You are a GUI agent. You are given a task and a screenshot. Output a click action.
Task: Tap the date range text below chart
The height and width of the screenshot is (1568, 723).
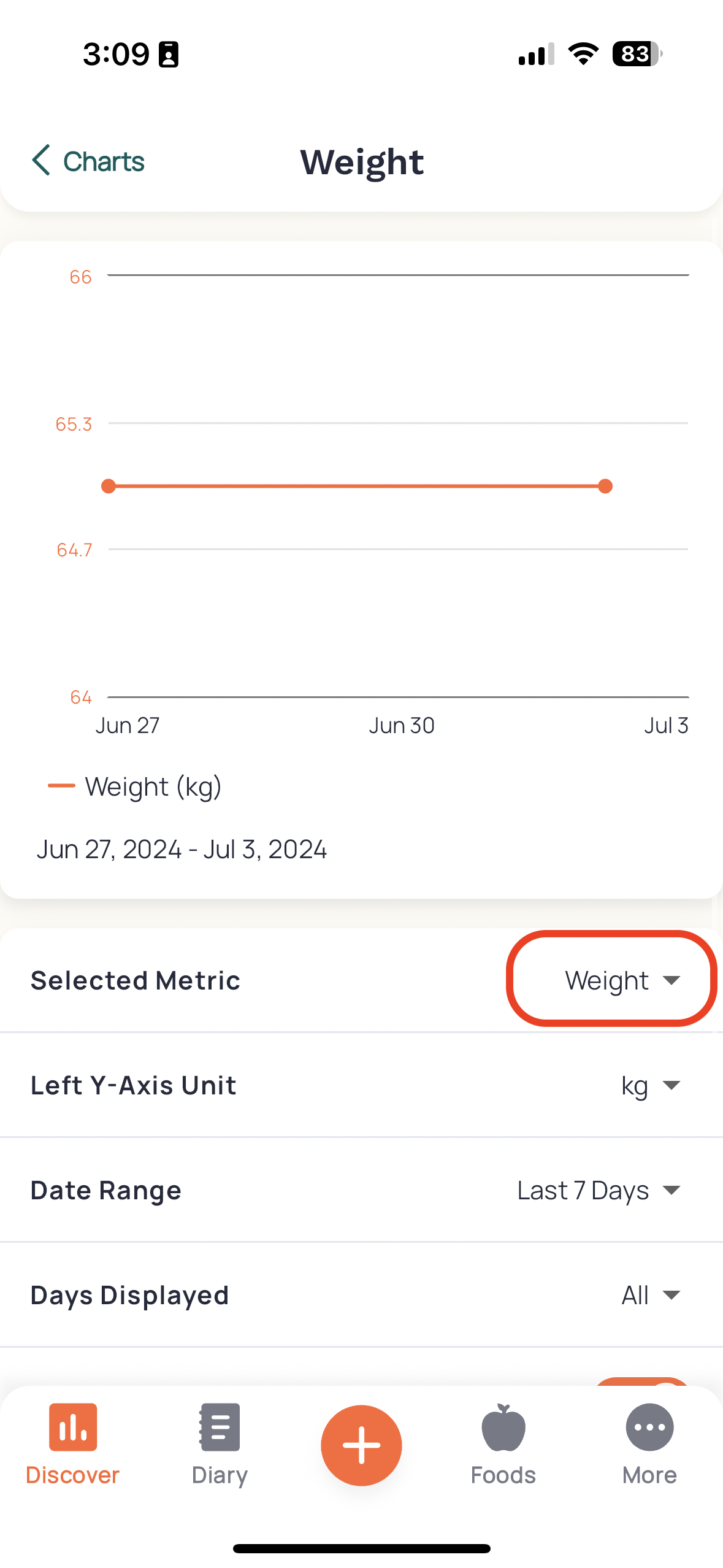182,850
